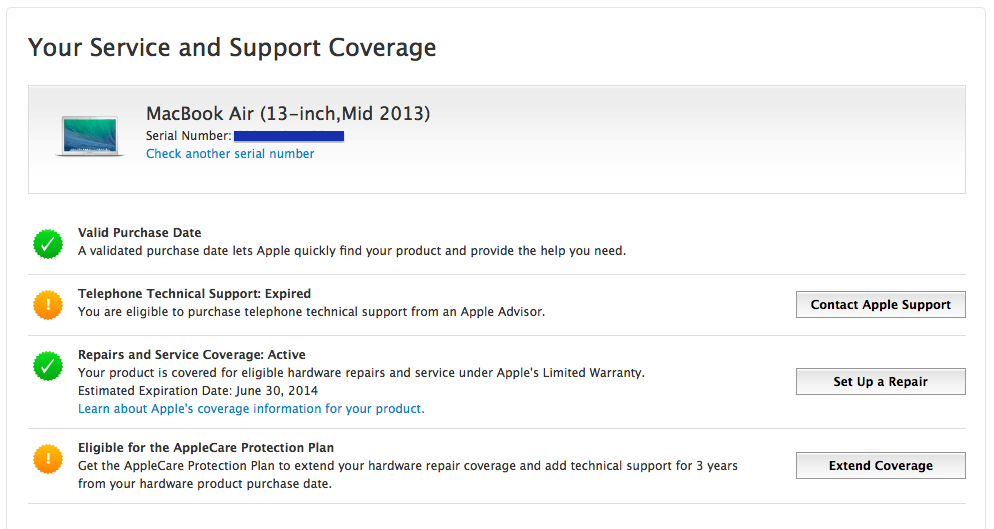Click the blue redacted serial number bar
The image size is (994, 529).
(x=289, y=136)
